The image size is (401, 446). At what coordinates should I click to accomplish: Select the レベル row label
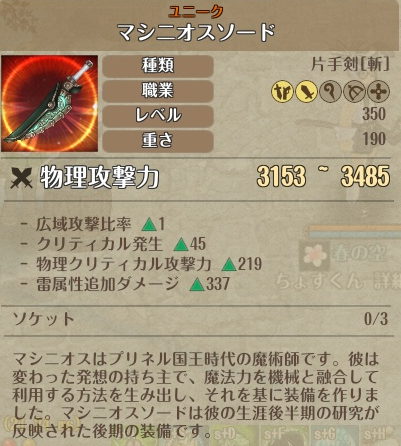click(158, 115)
